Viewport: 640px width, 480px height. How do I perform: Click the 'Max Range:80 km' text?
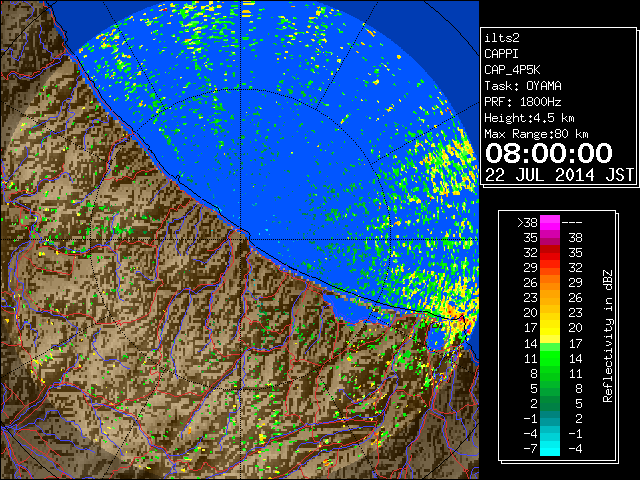536,134
